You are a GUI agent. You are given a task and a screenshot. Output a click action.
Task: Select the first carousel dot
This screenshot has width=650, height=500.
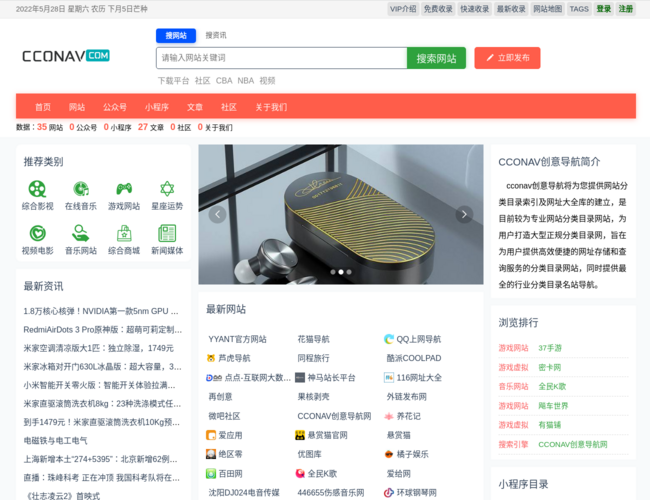[333, 272]
